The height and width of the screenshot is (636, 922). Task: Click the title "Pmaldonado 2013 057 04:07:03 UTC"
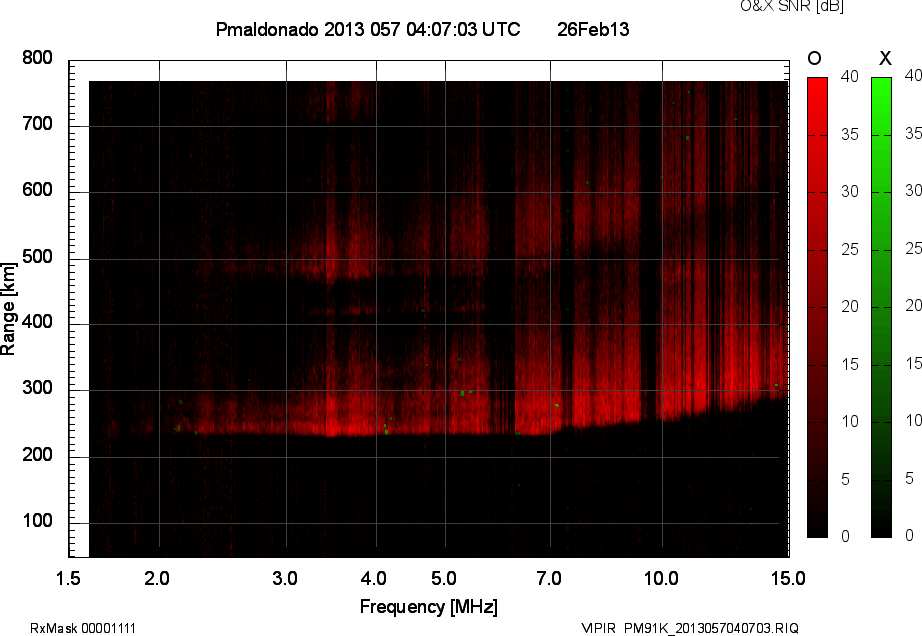click(368, 29)
